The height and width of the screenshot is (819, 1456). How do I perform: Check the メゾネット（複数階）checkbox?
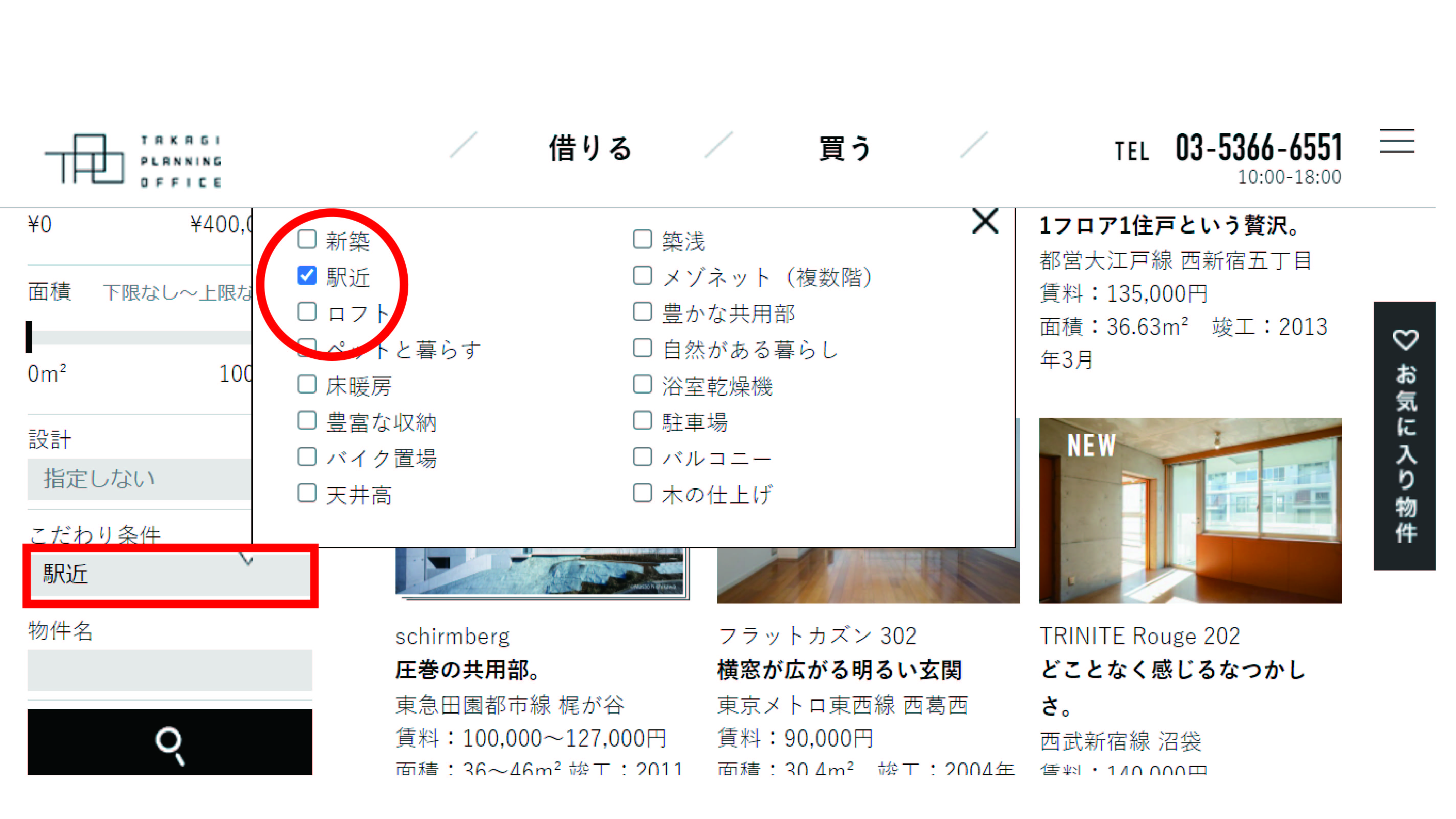[x=643, y=275]
